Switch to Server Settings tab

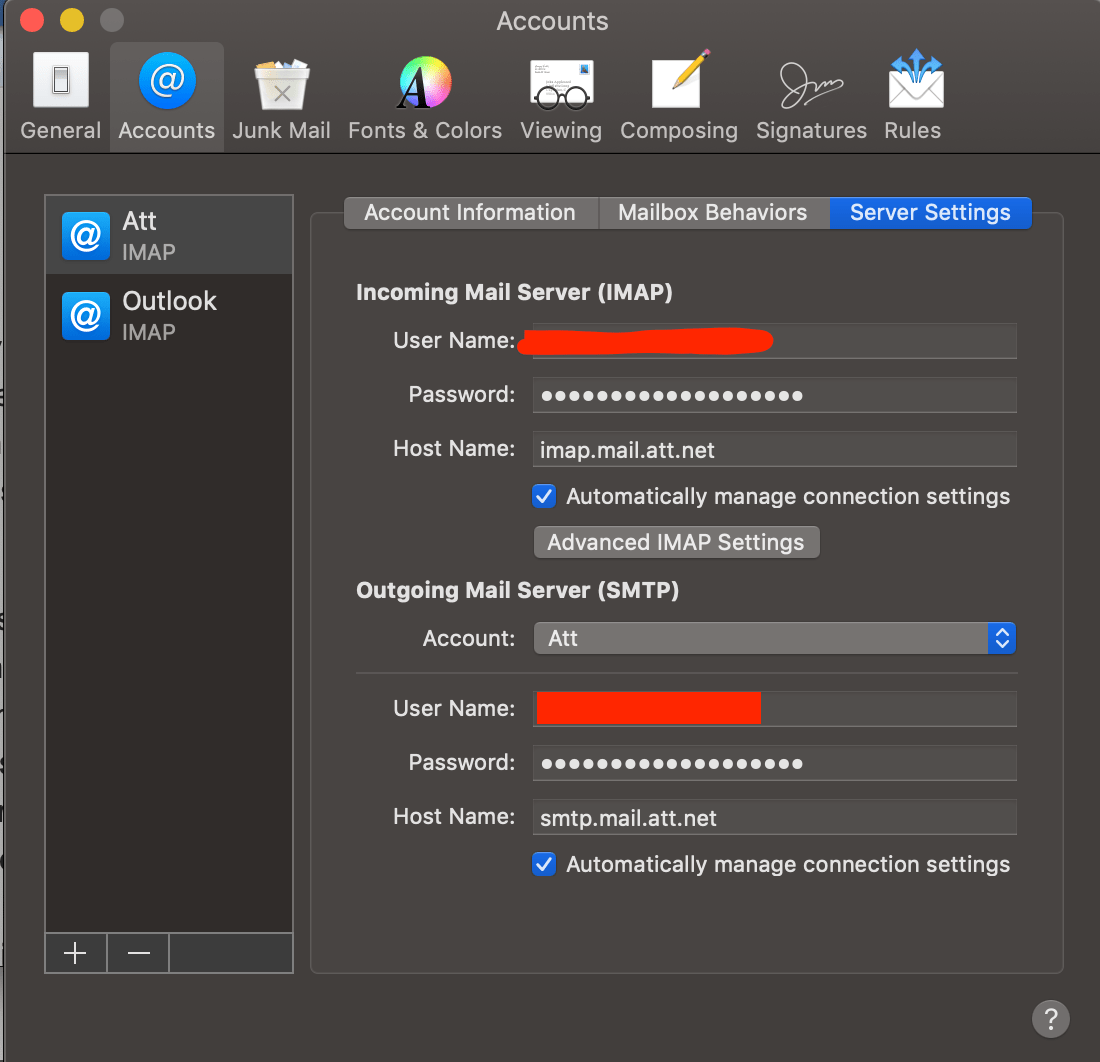pyautogui.click(x=930, y=213)
